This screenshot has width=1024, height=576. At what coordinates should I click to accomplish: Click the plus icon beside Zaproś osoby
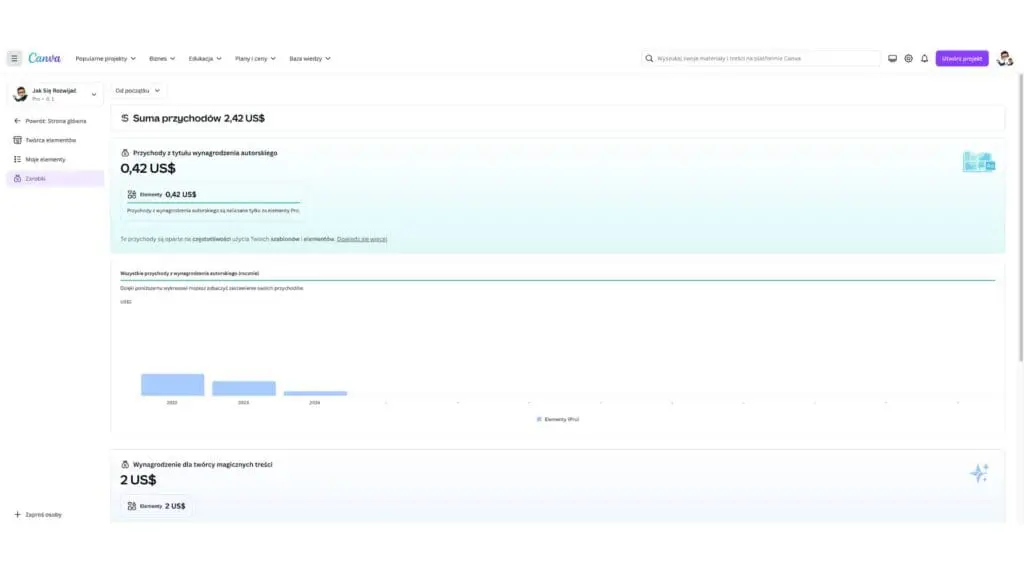(18, 515)
